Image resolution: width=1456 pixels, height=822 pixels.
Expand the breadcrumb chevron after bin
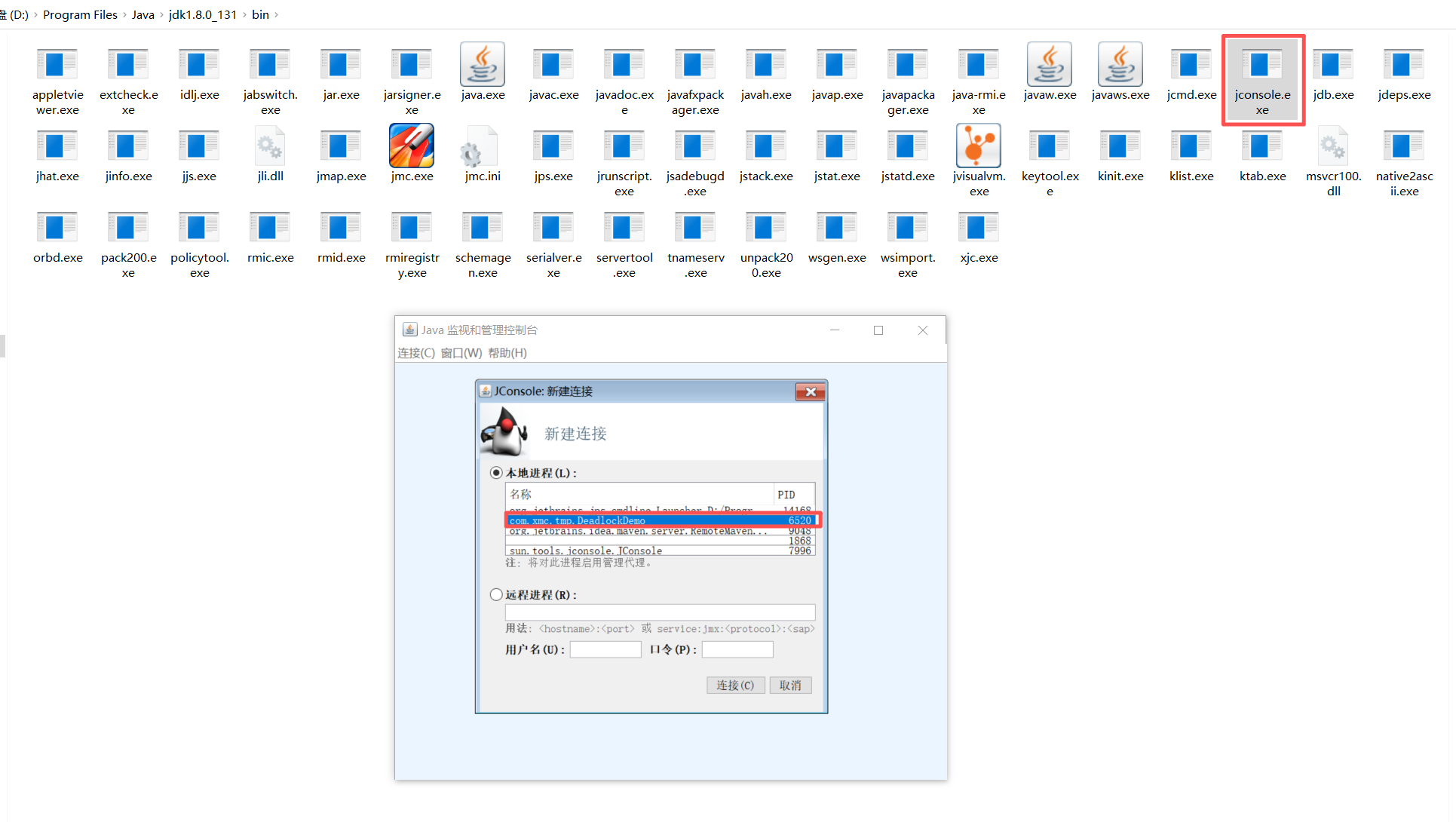(277, 15)
